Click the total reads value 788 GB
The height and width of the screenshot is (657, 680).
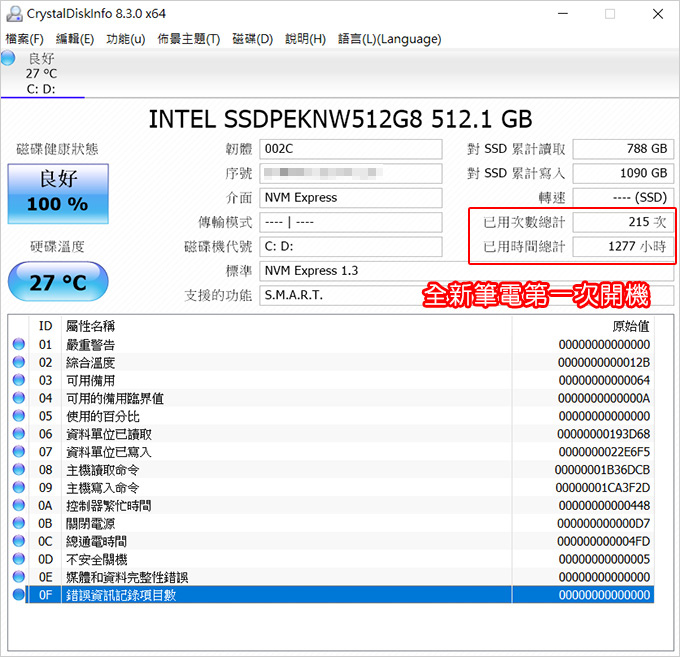pos(623,149)
